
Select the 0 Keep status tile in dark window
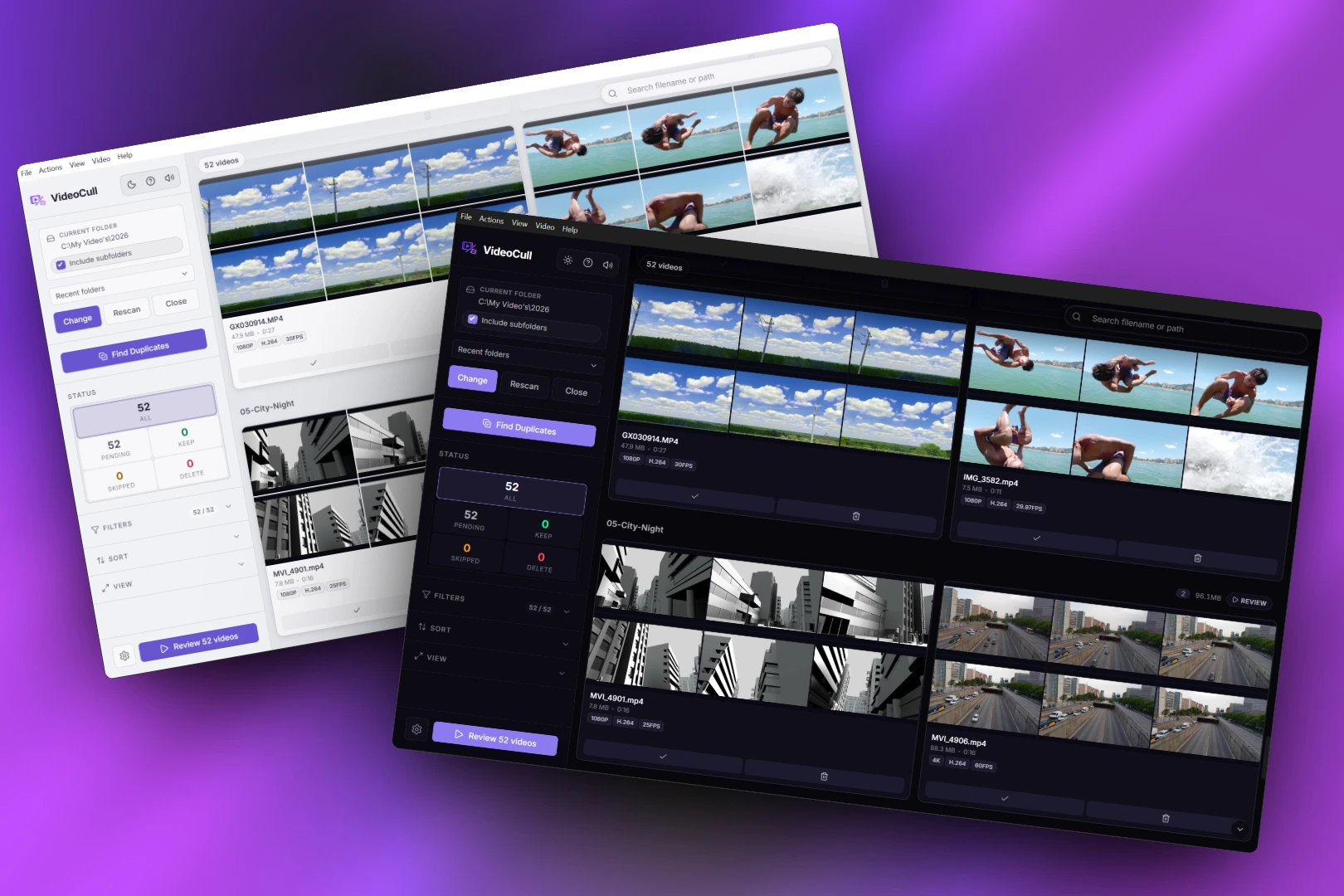(x=544, y=528)
